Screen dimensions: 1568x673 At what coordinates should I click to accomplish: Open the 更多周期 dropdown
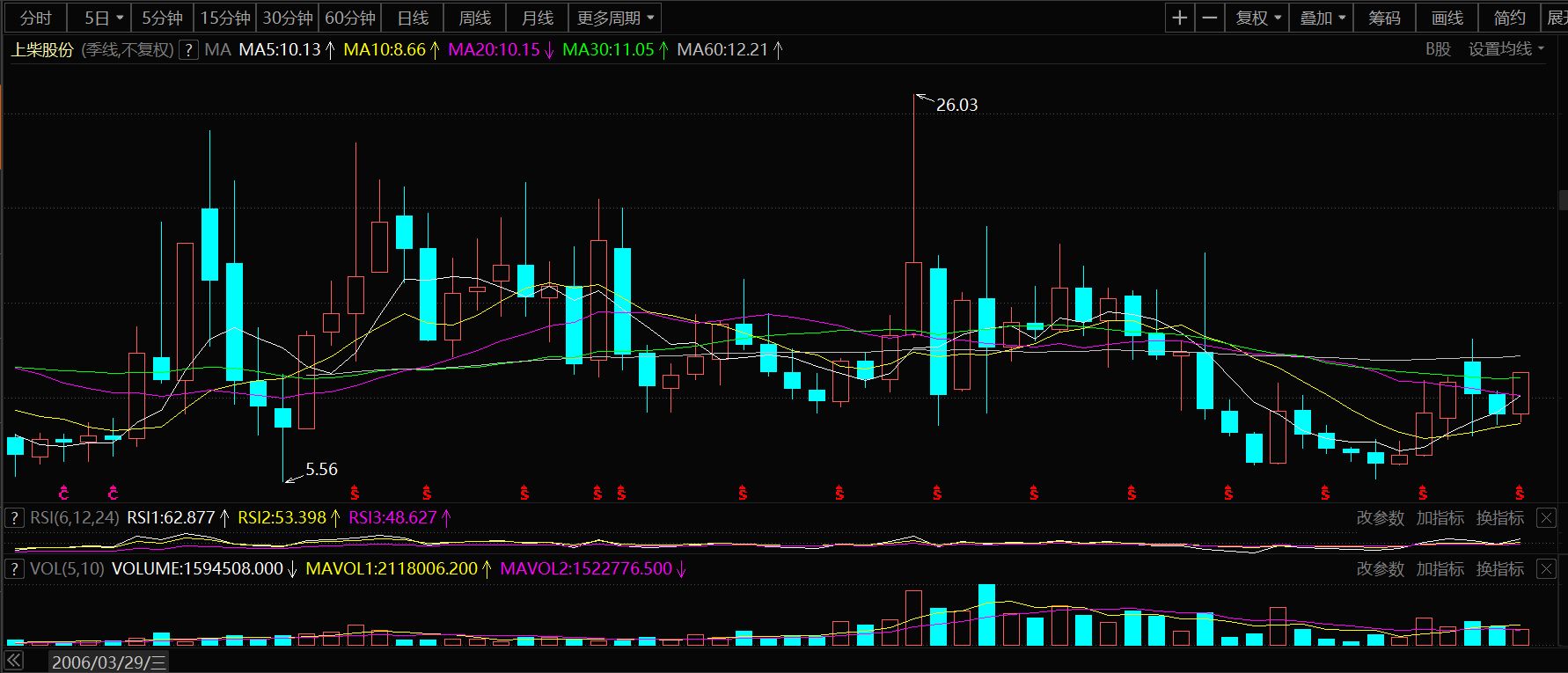point(615,18)
